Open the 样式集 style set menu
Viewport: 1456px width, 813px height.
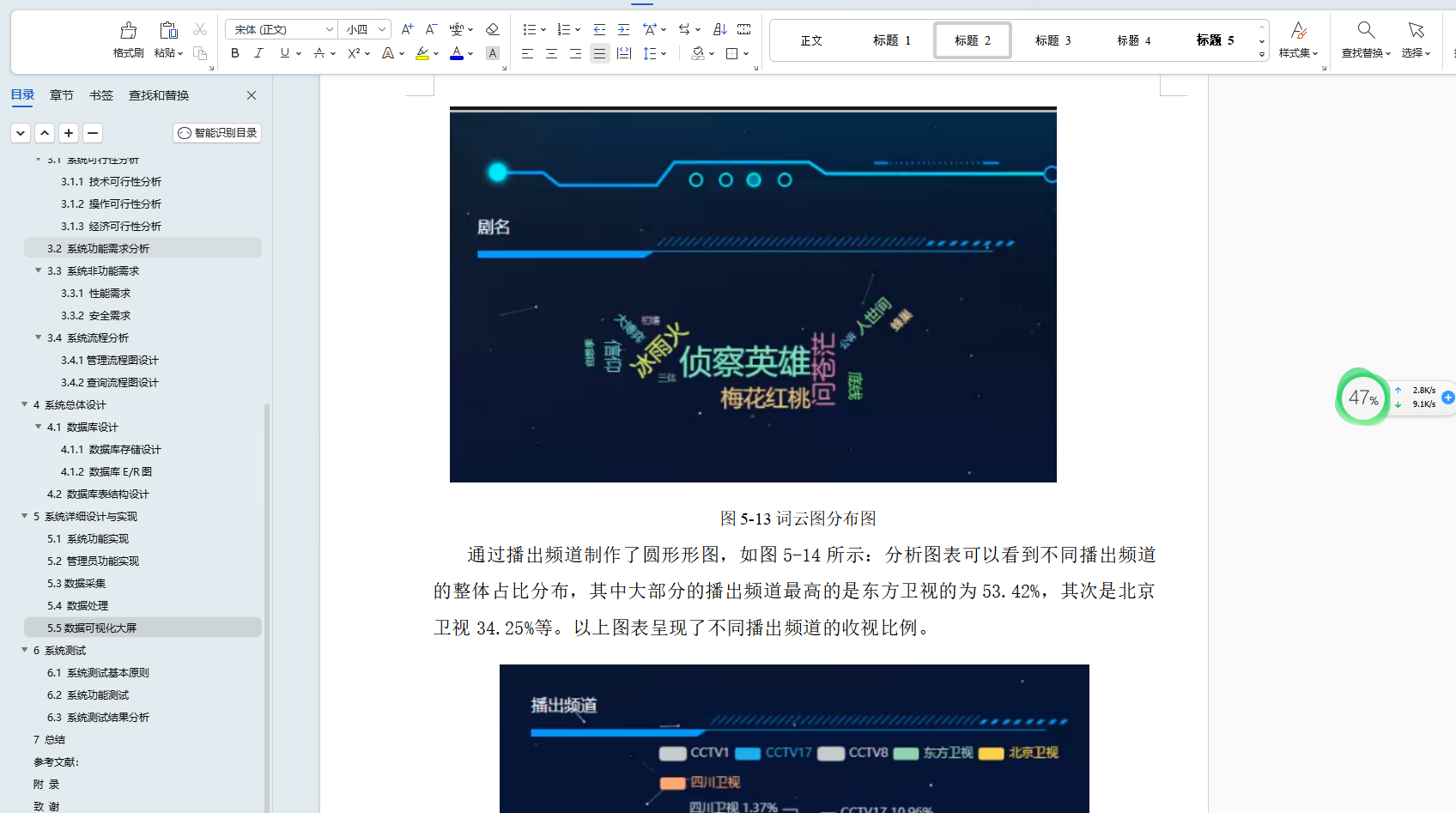coord(1298,39)
